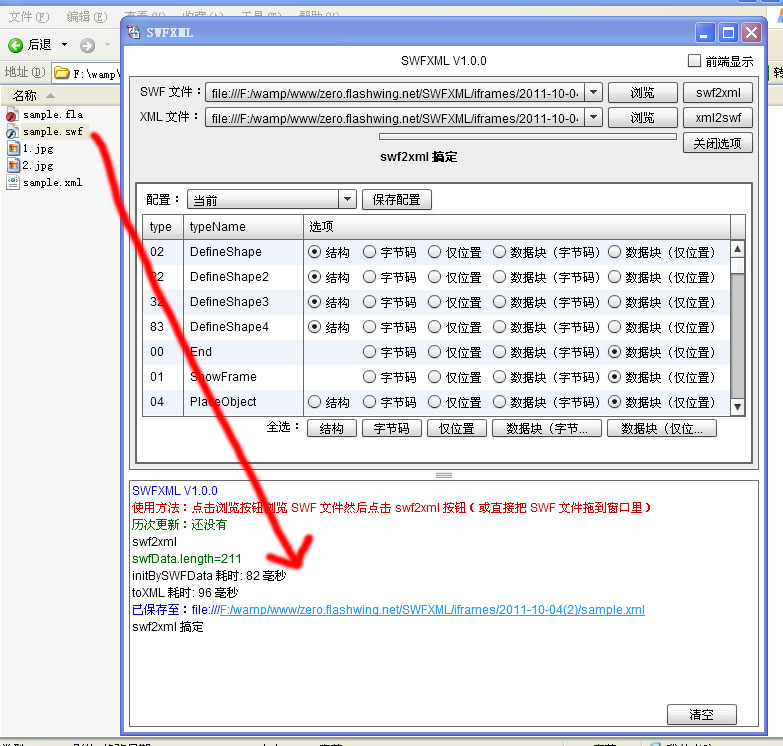Viewport: 783px width, 746px height.
Task: Click 全选 数据块（仅位... button
Action: click(x=662, y=428)
